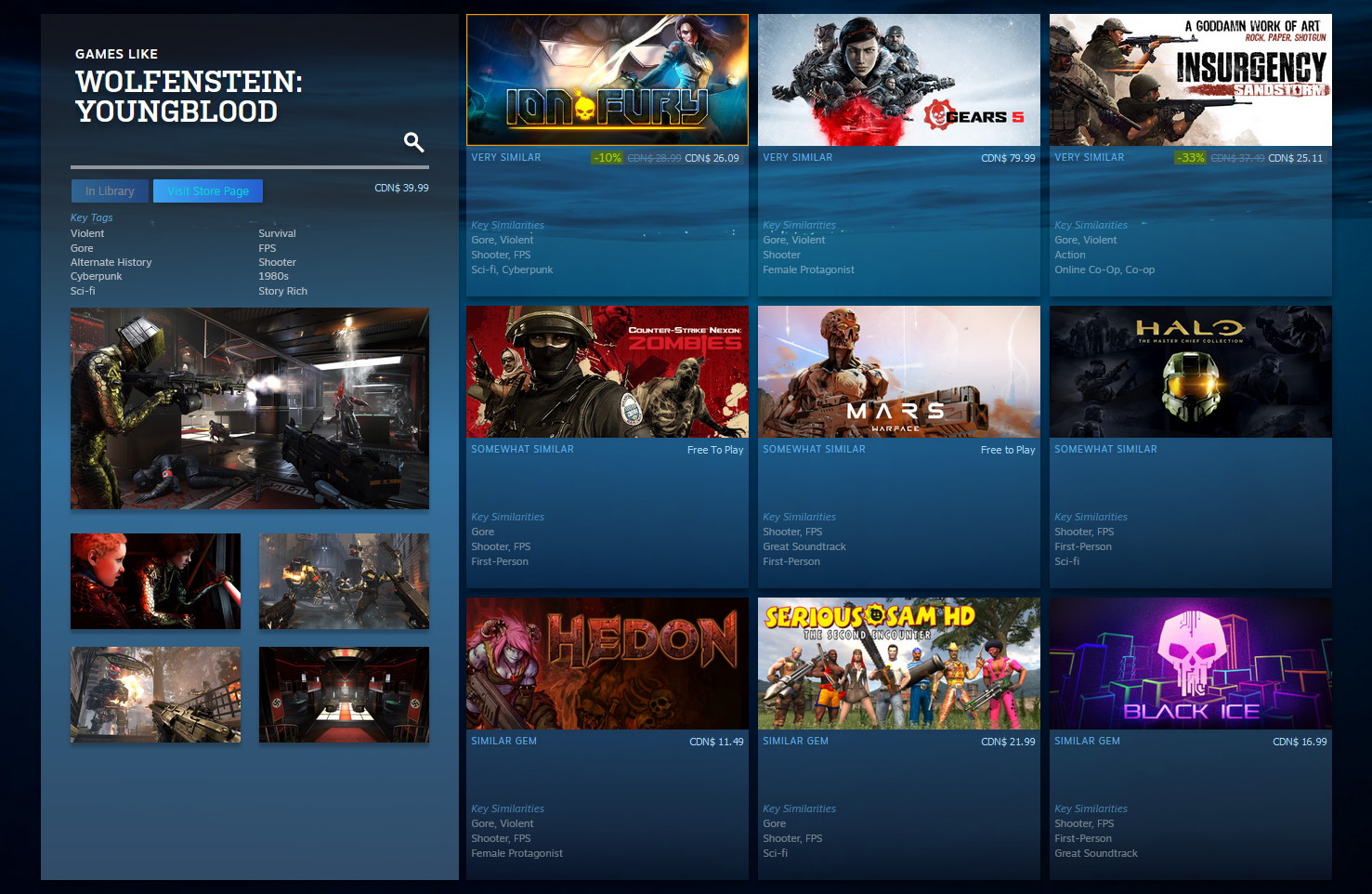This screenshot has height=894, width=1372.
Task: Select the flamethrower robots screenshot thumbnail
Action: click(344, 581)
